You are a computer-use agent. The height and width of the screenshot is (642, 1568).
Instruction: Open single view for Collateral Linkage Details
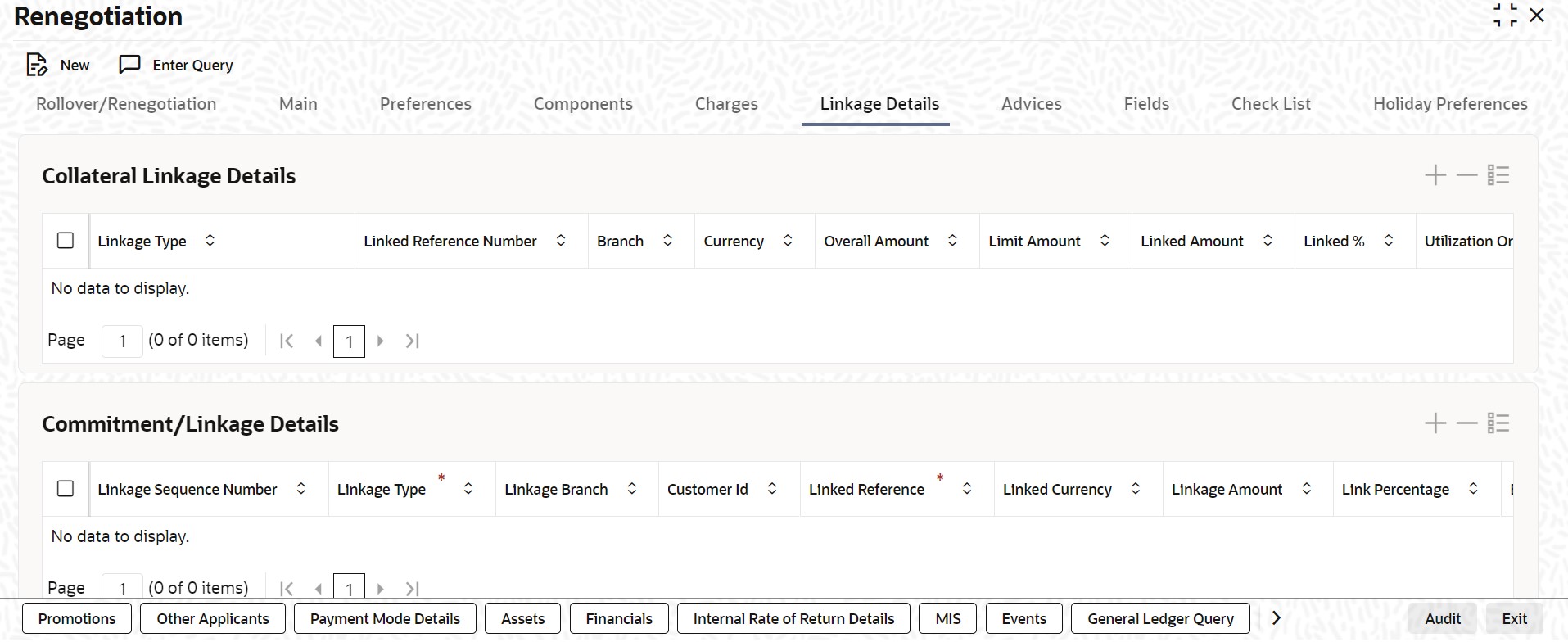tap(1498, 175)
